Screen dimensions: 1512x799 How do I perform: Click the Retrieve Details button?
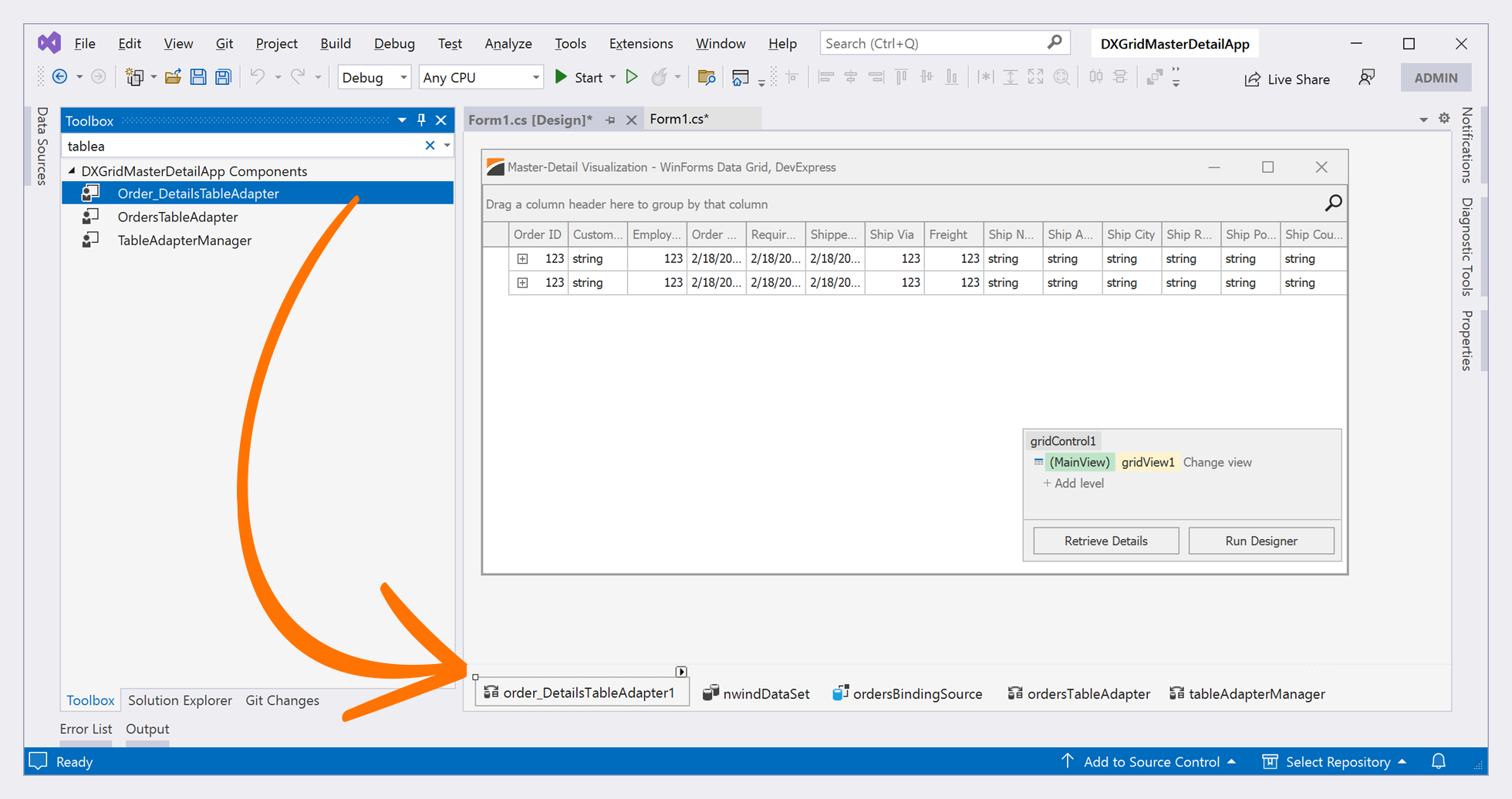pos(1105,541)
